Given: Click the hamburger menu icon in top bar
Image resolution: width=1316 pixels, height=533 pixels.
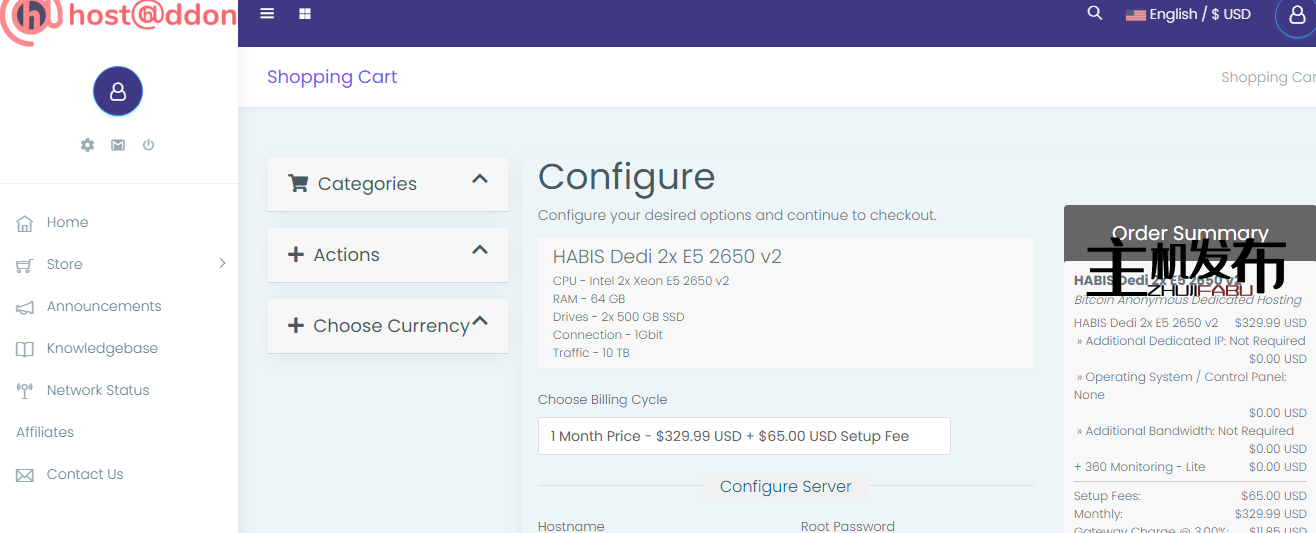Looking at the screenshot, I should (x=267, y=14).
